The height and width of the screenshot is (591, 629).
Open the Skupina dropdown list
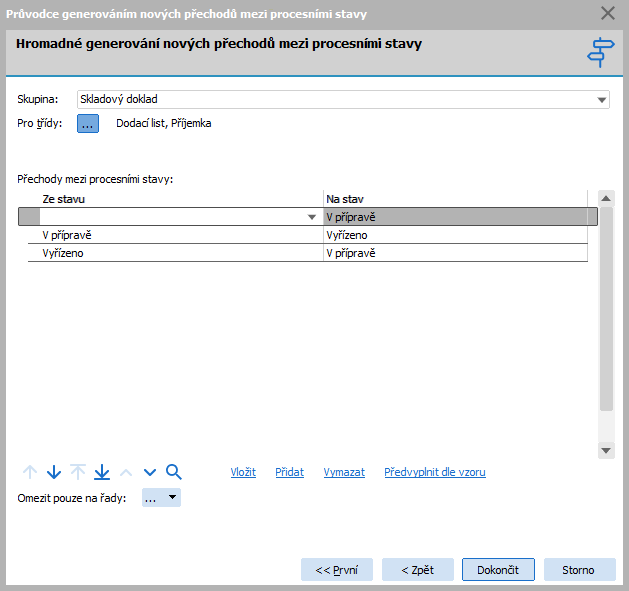(602, 100)
